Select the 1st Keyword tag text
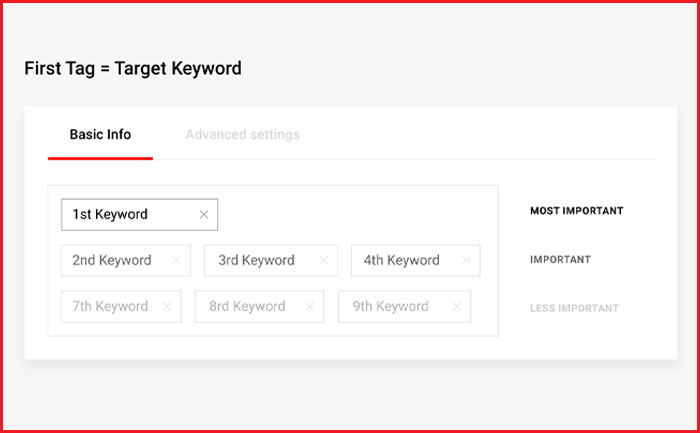 click(x=110, y=215)
